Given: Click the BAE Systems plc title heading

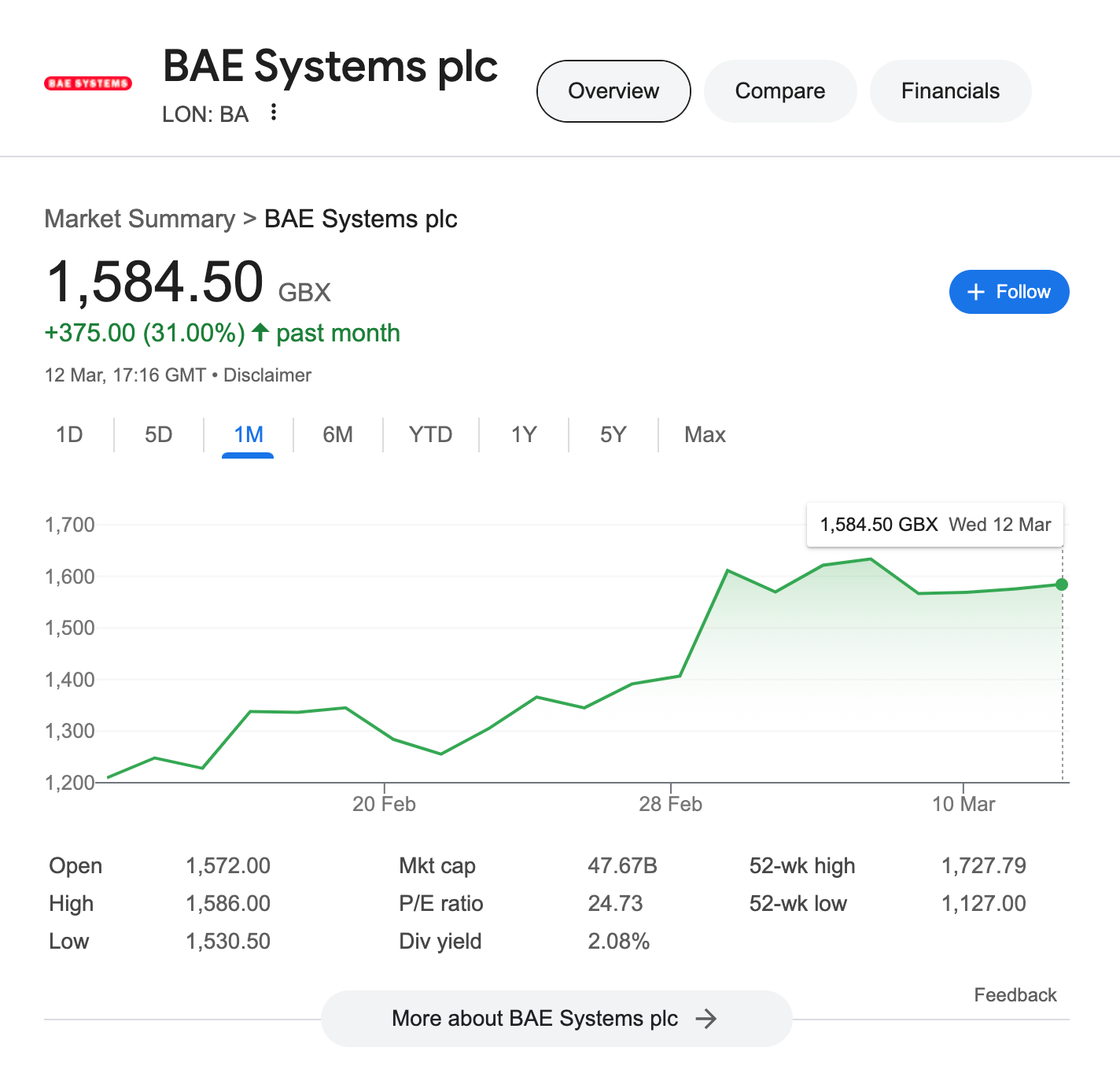Looking at the screenshot, I should [330, 66].
